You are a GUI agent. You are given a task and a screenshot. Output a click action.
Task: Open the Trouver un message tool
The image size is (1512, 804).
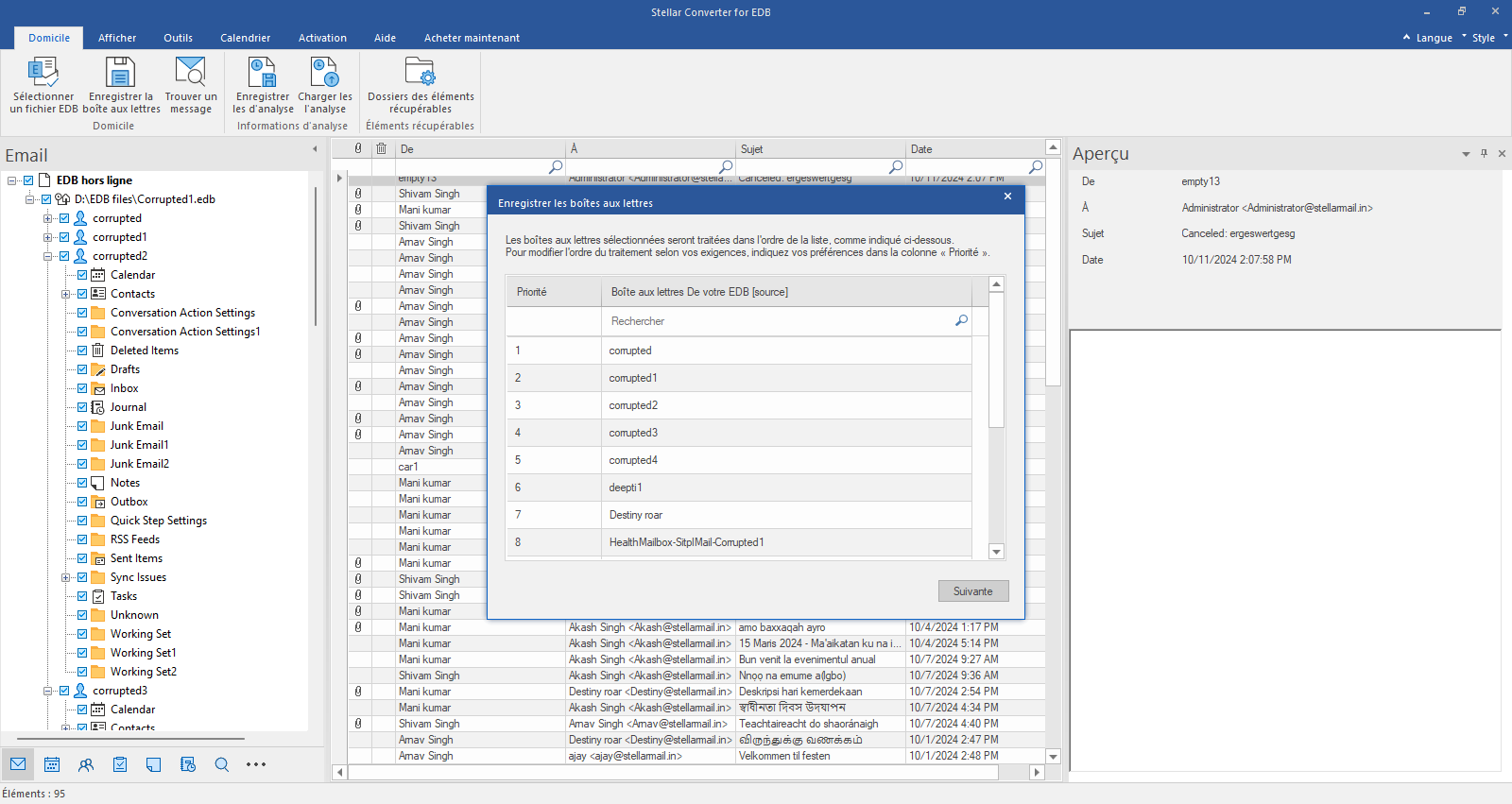click(x=190, y=74)
